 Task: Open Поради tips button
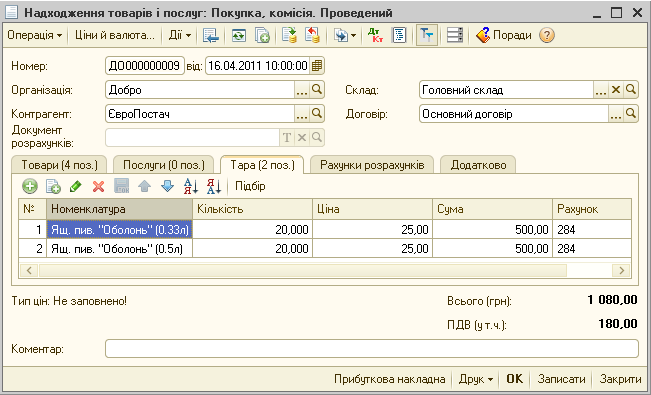tap(504, 35)
